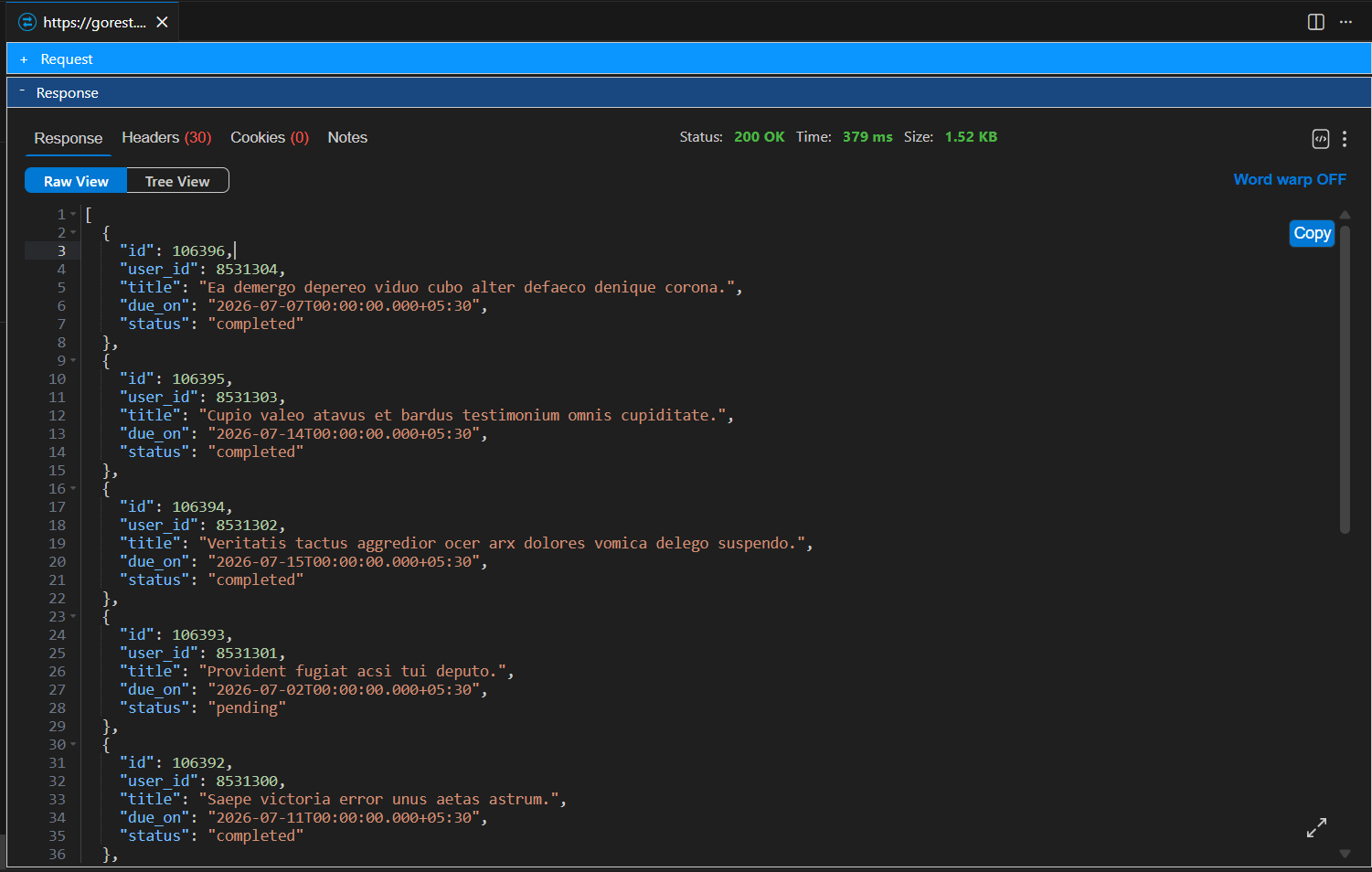Click the 1.52 KB size value
The height and width of the screenshot is (872, 1372).
tap(971, 137)
